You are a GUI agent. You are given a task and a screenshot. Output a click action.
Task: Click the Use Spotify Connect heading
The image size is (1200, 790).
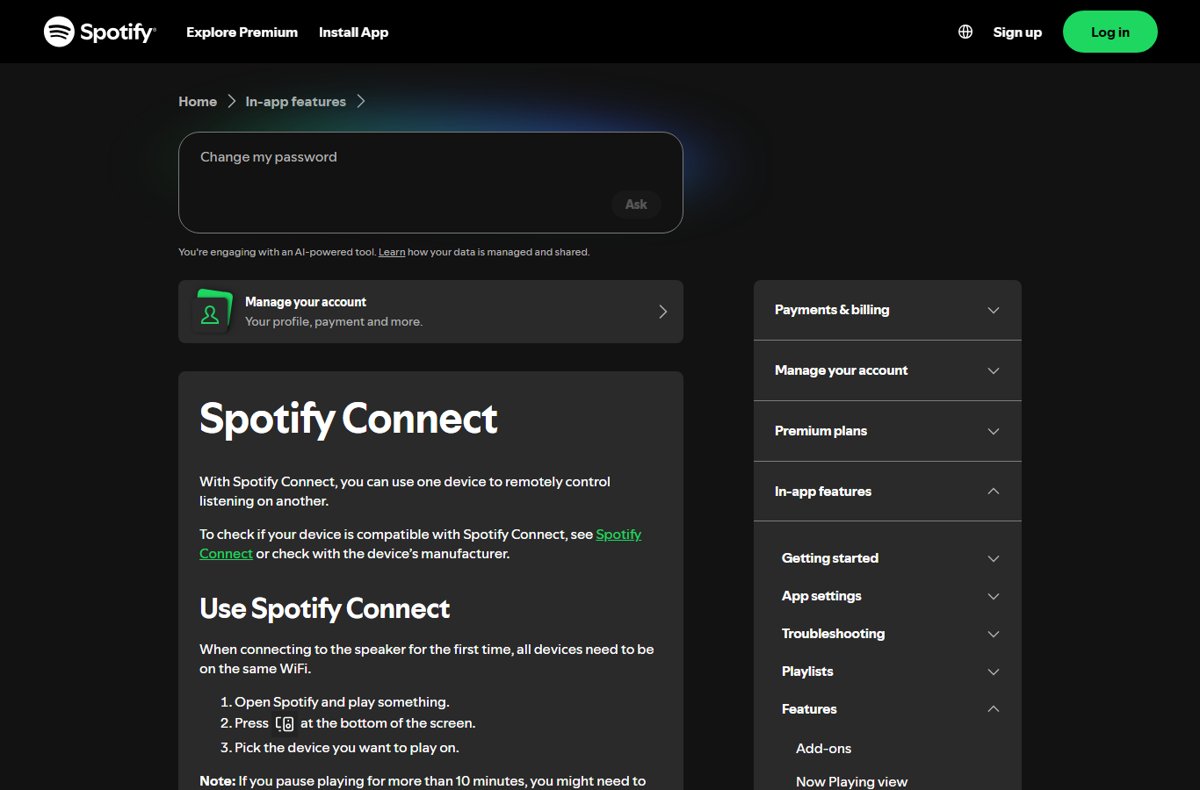(324, 608)
